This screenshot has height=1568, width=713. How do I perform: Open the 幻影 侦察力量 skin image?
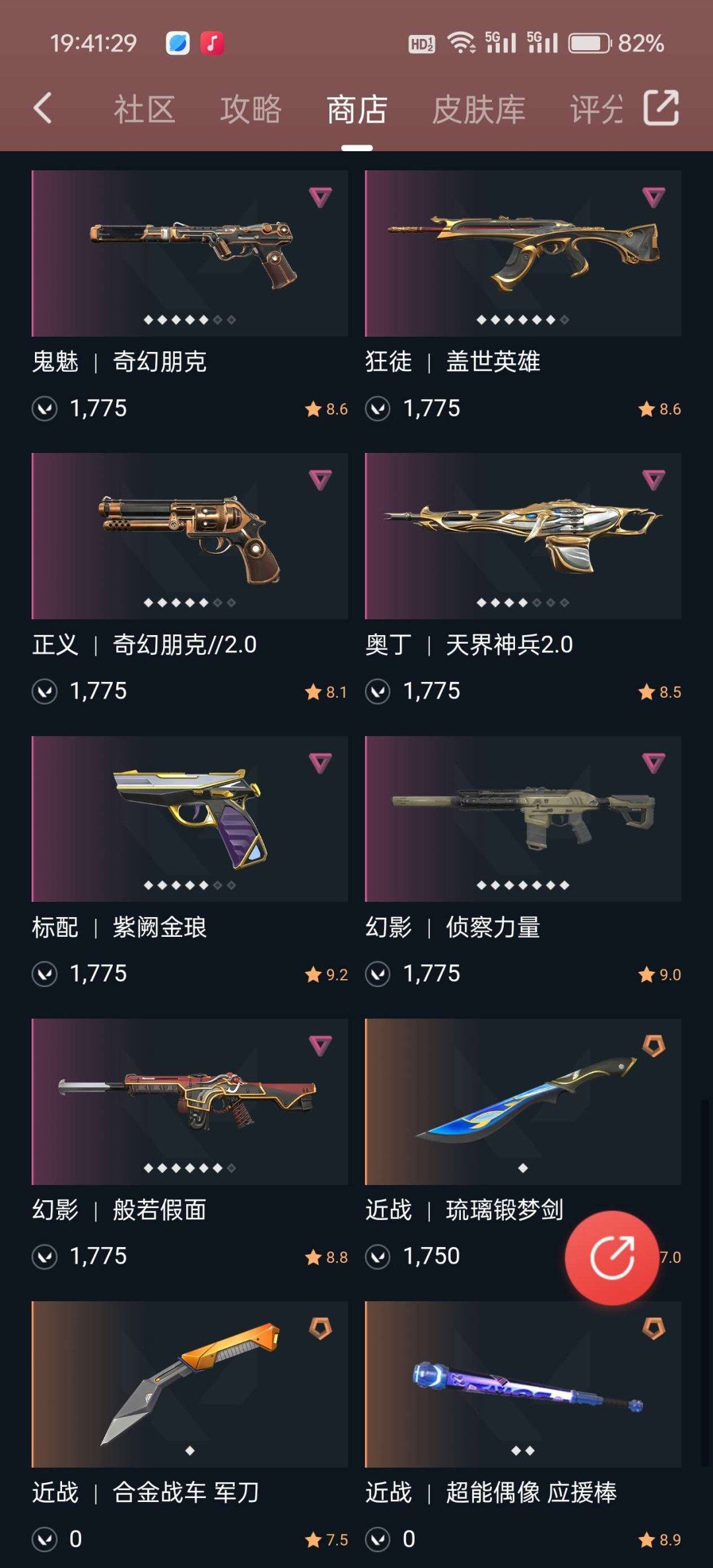[523, 819]
